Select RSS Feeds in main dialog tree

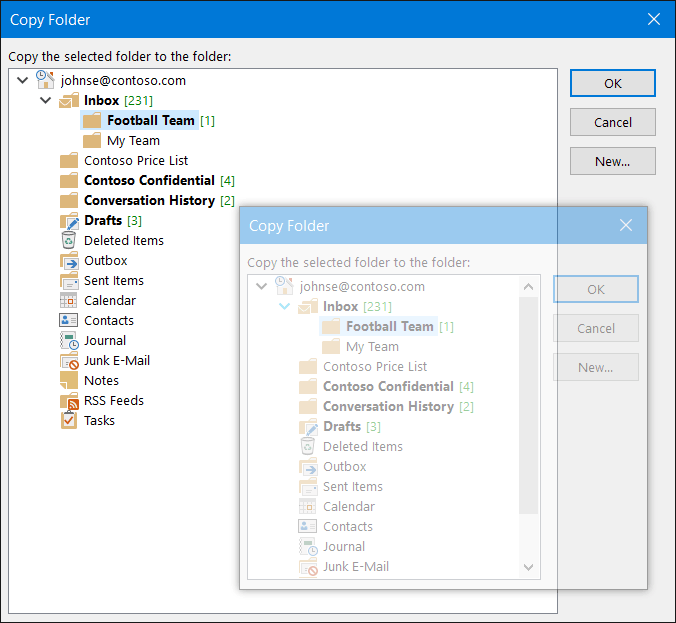(114, 401)
